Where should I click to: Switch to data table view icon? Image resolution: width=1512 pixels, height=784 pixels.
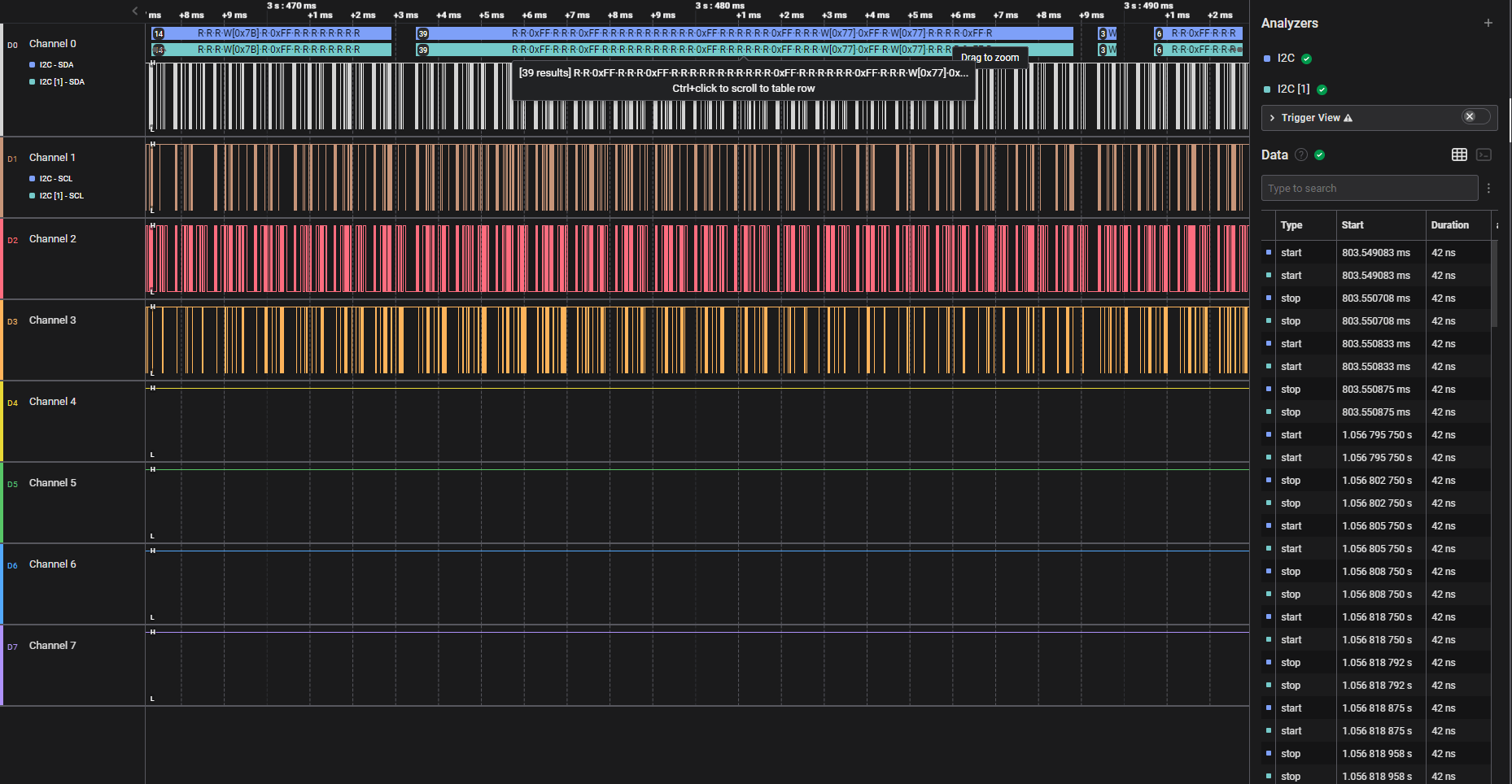pos(1460,155)
